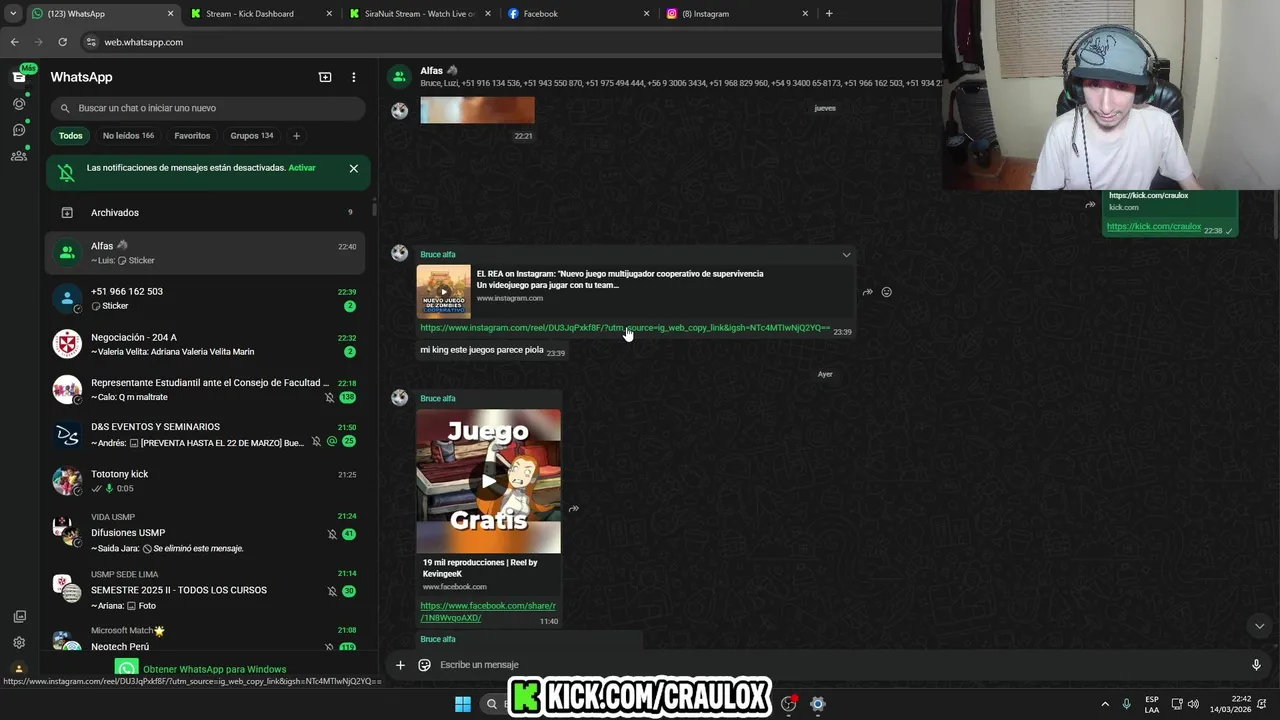The image size is (1280, 720).
Task: Open the Communities icon in WhatsApp sidebar
Action: 19,155
